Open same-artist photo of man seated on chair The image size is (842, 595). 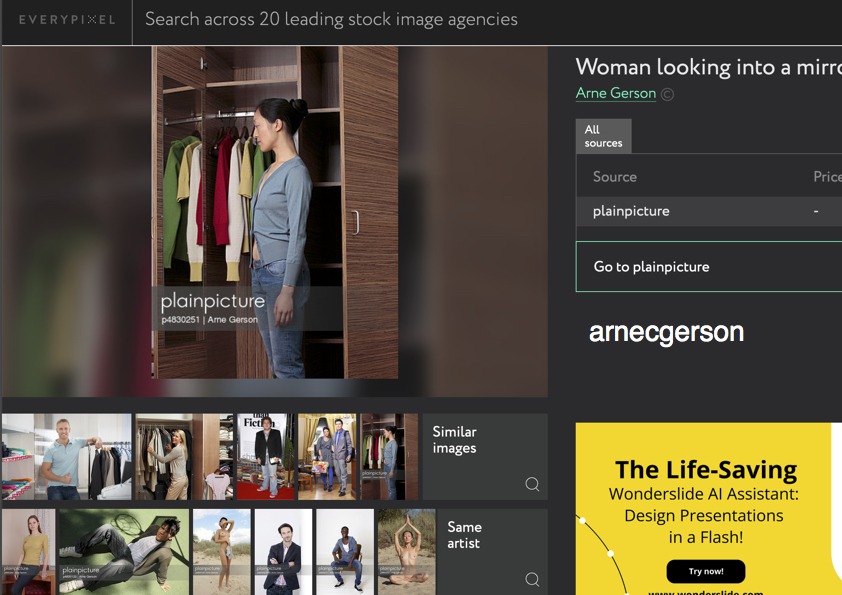345,552
